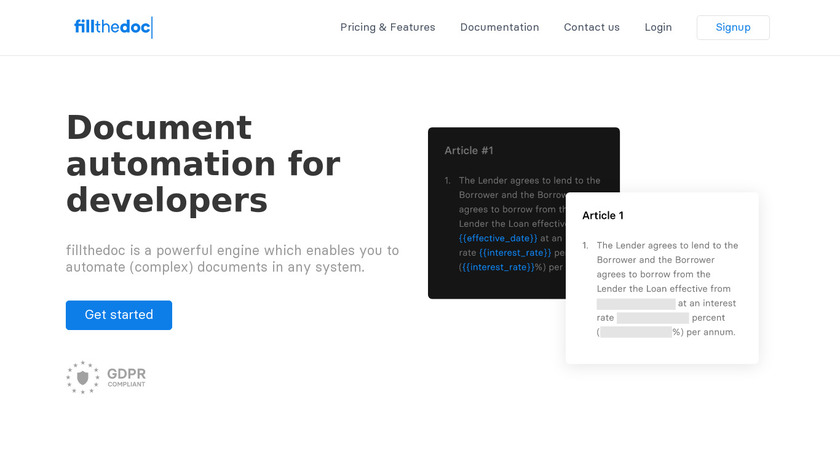The width and height of the screenshot is (840, 472).
Task: Click the blank field before 'percent'
Action: click(652, 318)
